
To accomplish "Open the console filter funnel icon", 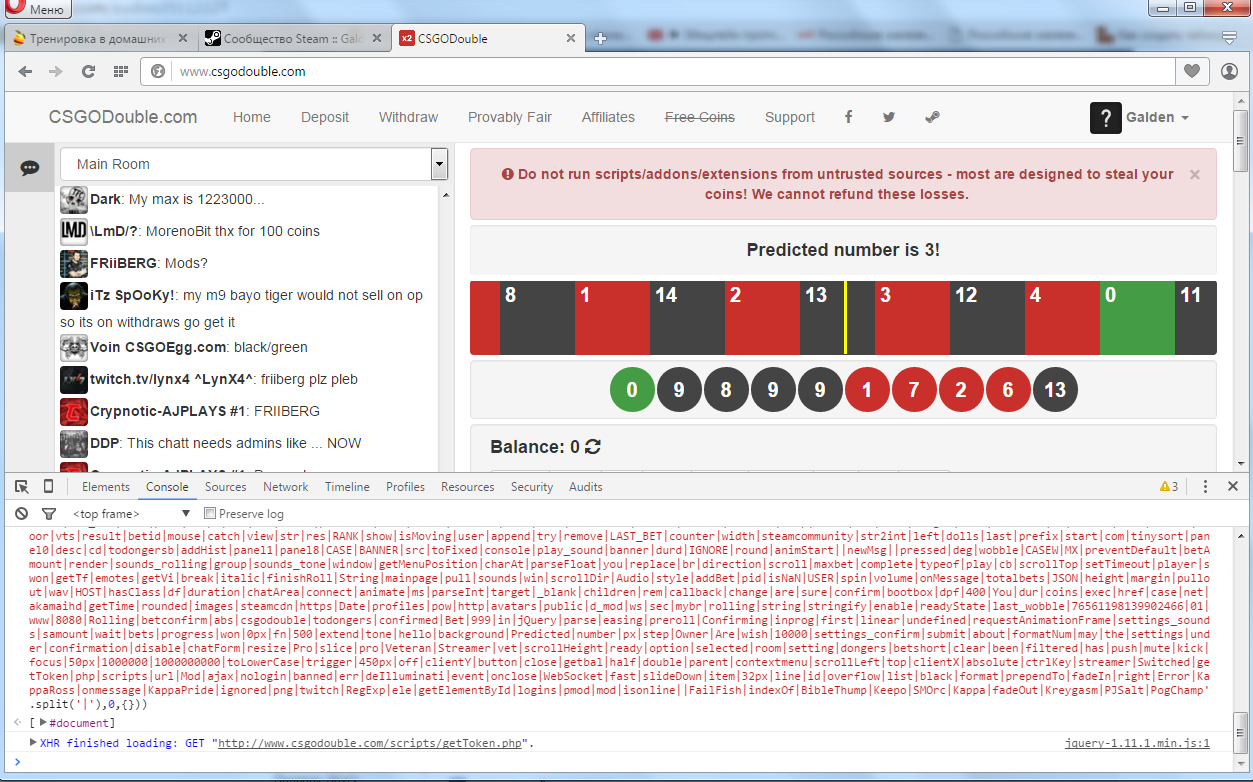I will (x=48, y=513).
